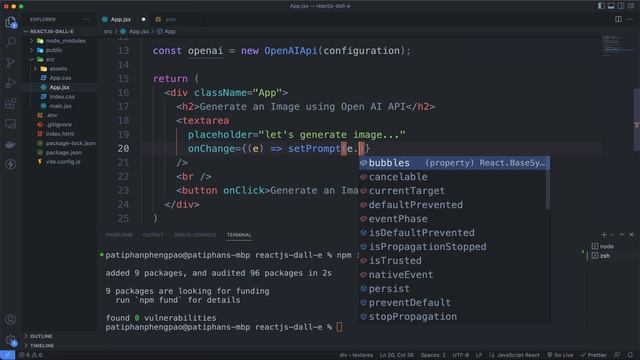
Task: Click Prettier in status bar
Action: 593,355
